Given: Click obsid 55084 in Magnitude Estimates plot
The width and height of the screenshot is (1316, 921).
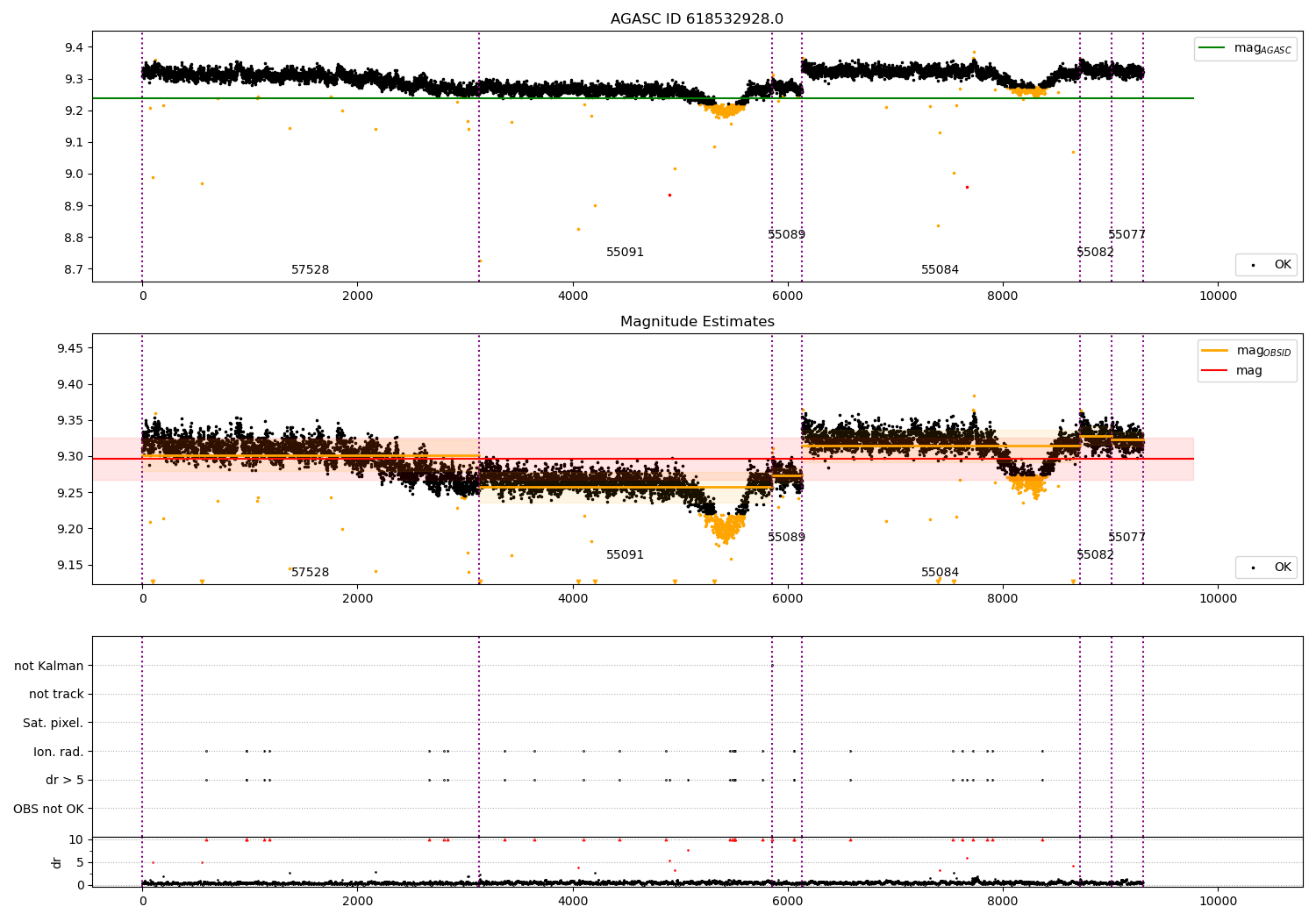Looking at the screenshot, I should pos(941,573).
